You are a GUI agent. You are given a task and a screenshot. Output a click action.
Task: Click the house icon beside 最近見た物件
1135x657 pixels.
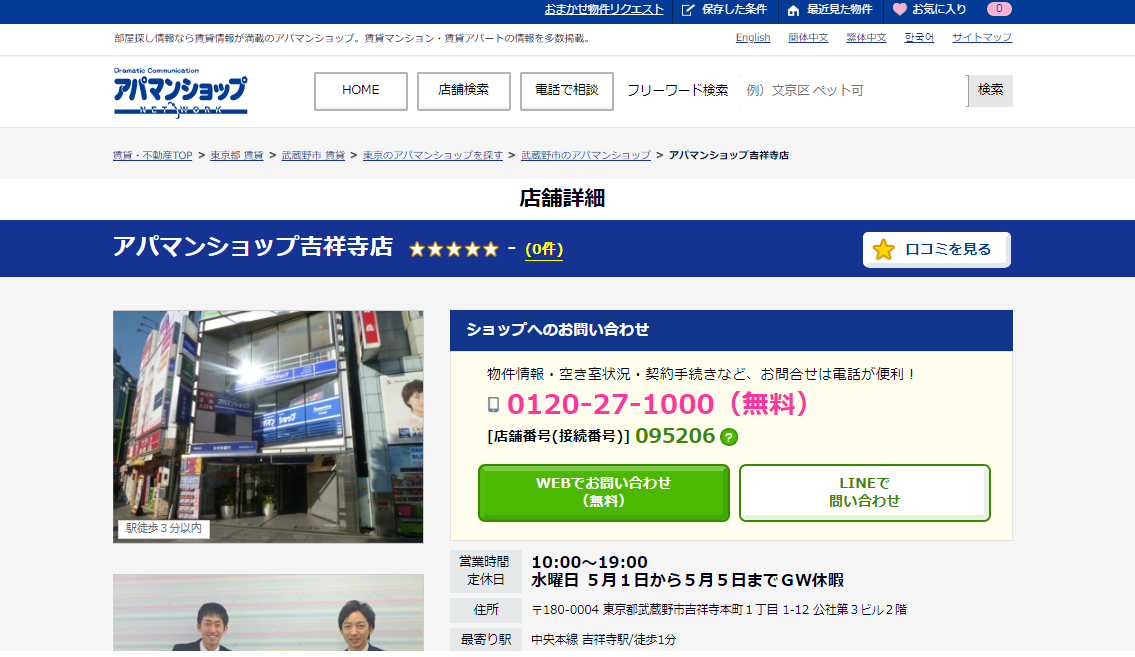[793, 10]
